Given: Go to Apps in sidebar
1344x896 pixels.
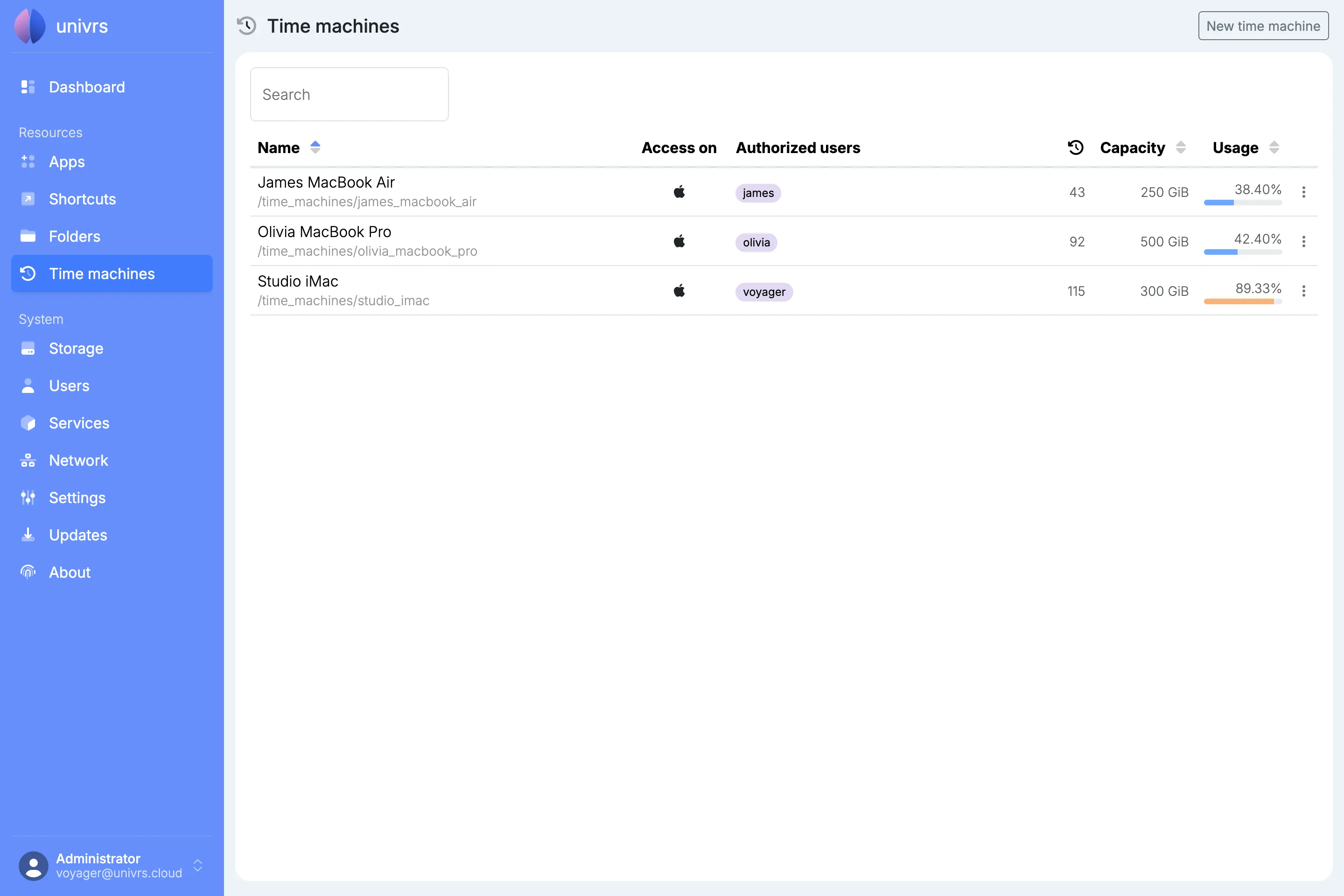Looking at the screenshot, I should 112,162.
